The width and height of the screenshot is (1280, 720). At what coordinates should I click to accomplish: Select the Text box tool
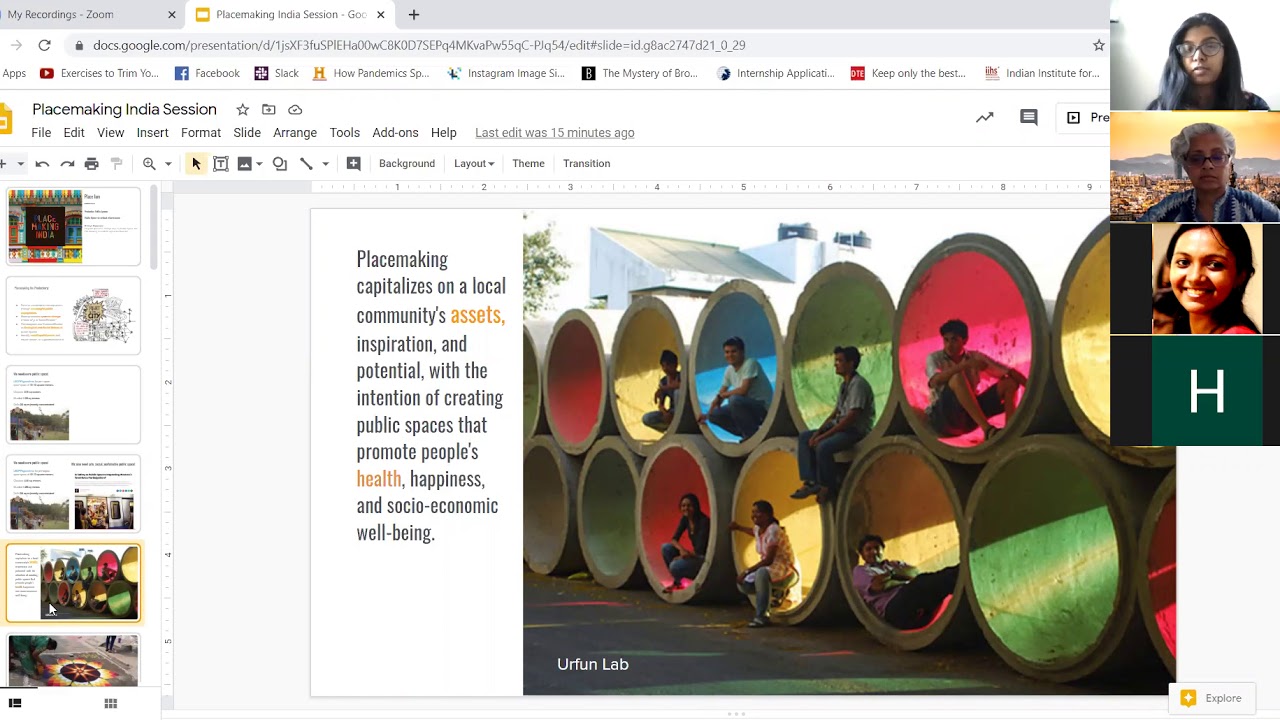(x=221, y=164)
